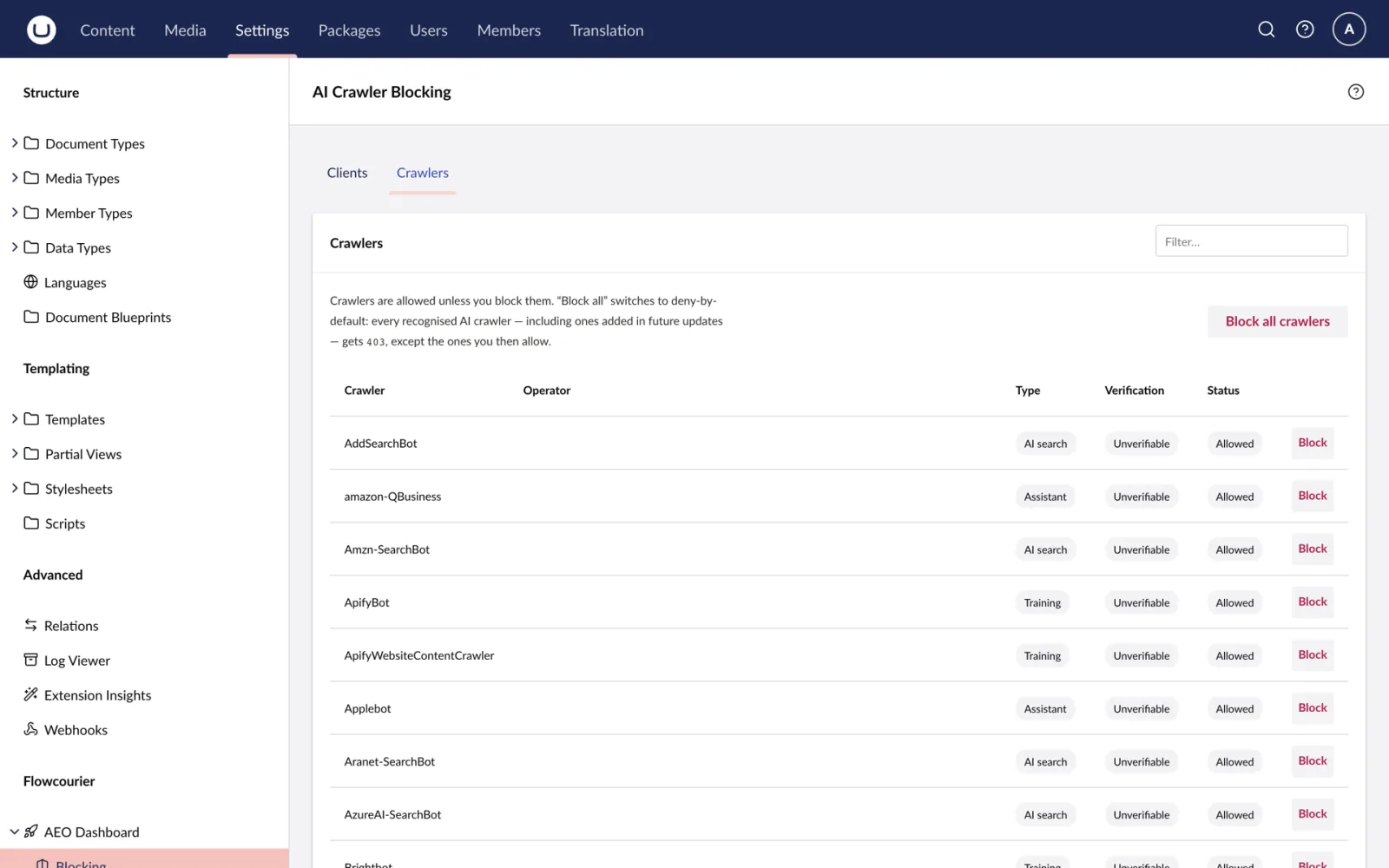Click the Stylesheets folder icon
Image resolution: width=1389 pixels, height=868 pixels.
[x=31, y=489]
